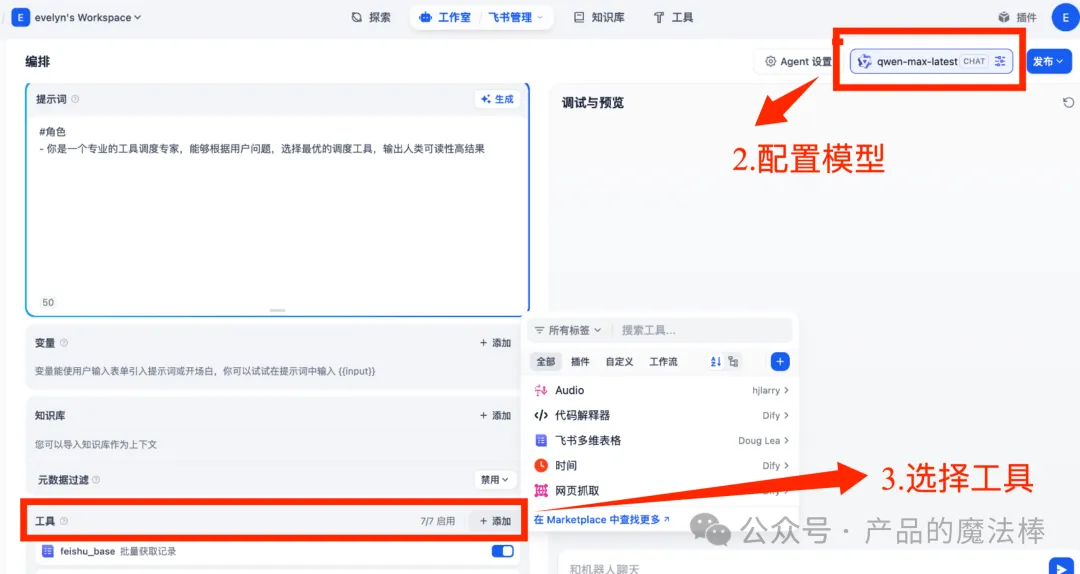Click the Doug Lea author label

coord(758,440)
